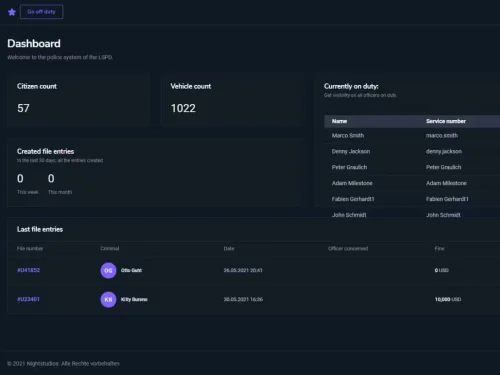Click the Go off duty button
This screenshot has height=375, width=500.
point(41,12)
